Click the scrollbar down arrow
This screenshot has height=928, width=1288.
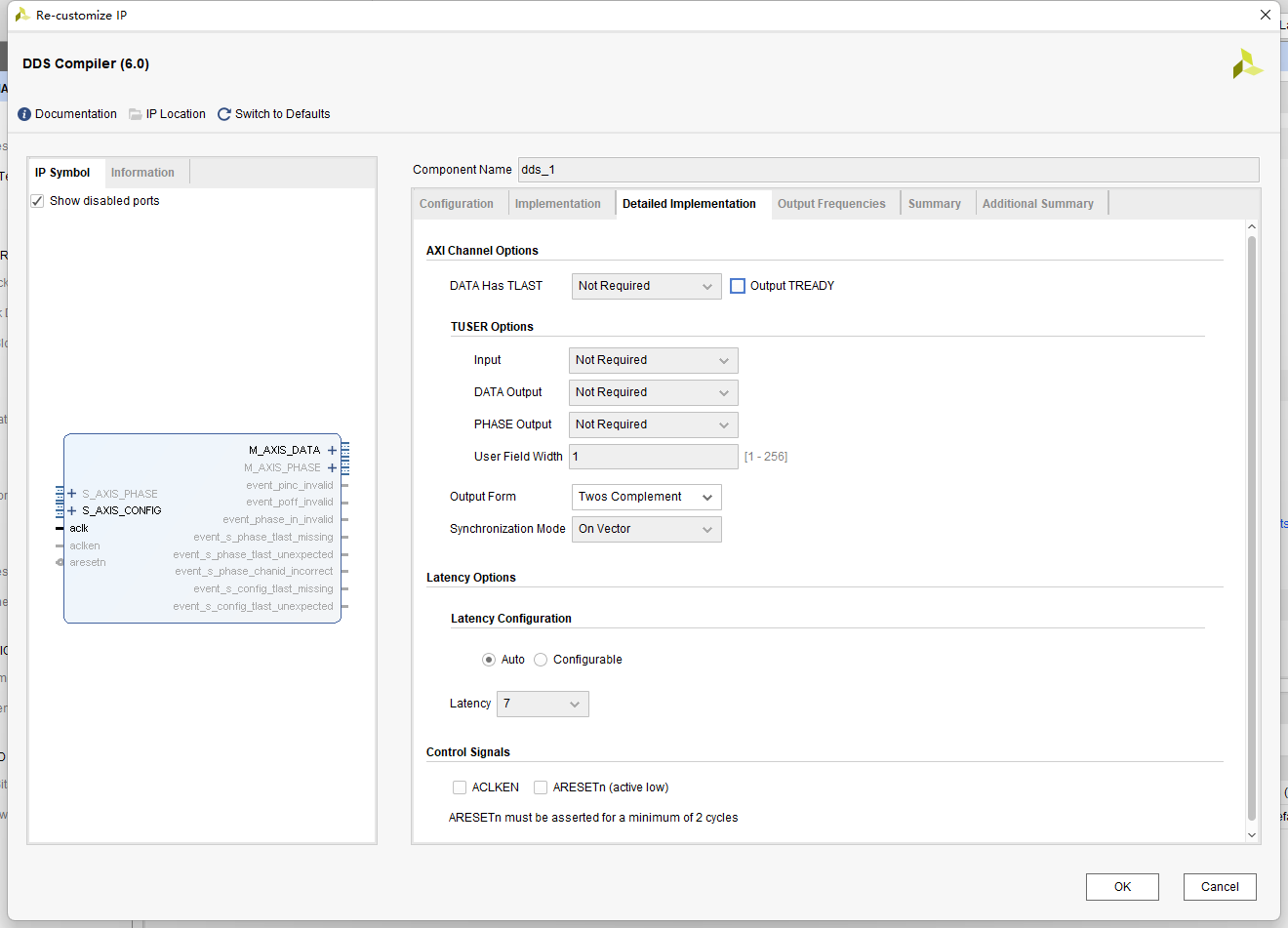1252,835
